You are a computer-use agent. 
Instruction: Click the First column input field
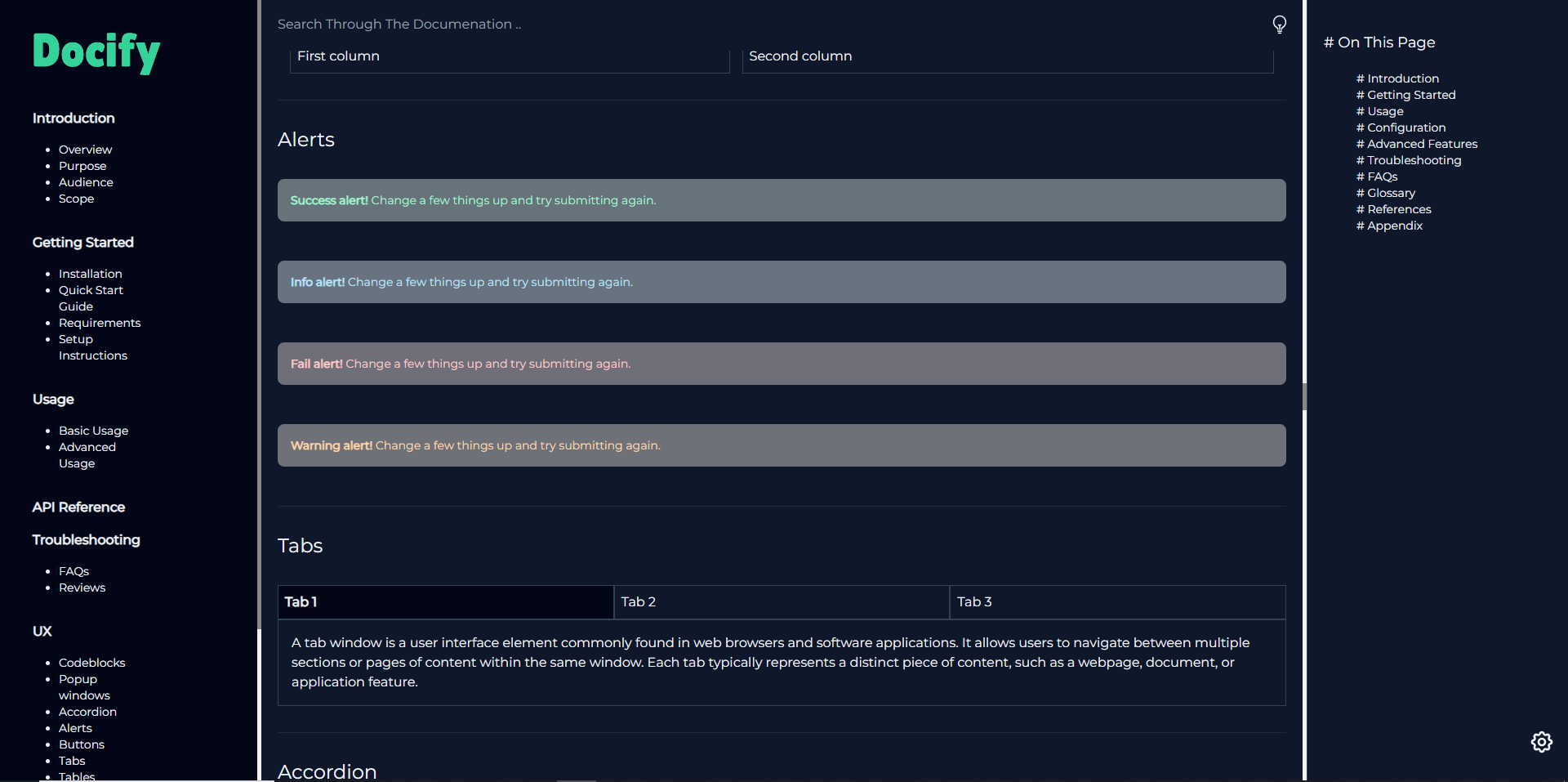(509, 57)
